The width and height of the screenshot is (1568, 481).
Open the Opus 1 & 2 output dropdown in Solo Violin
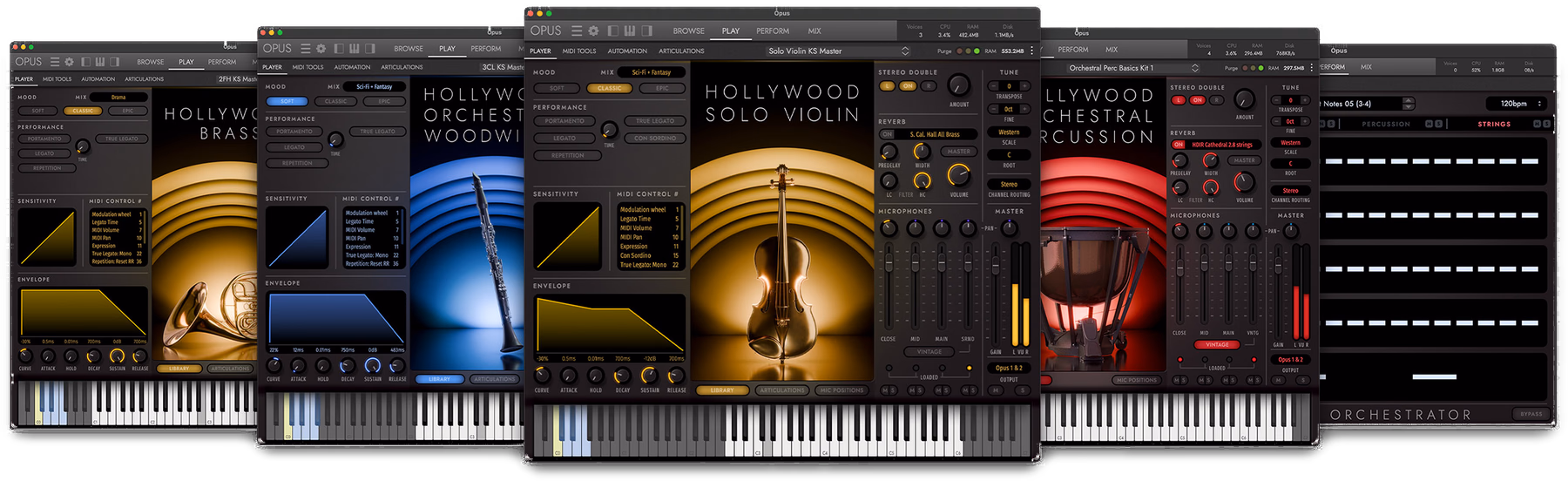1009,368
